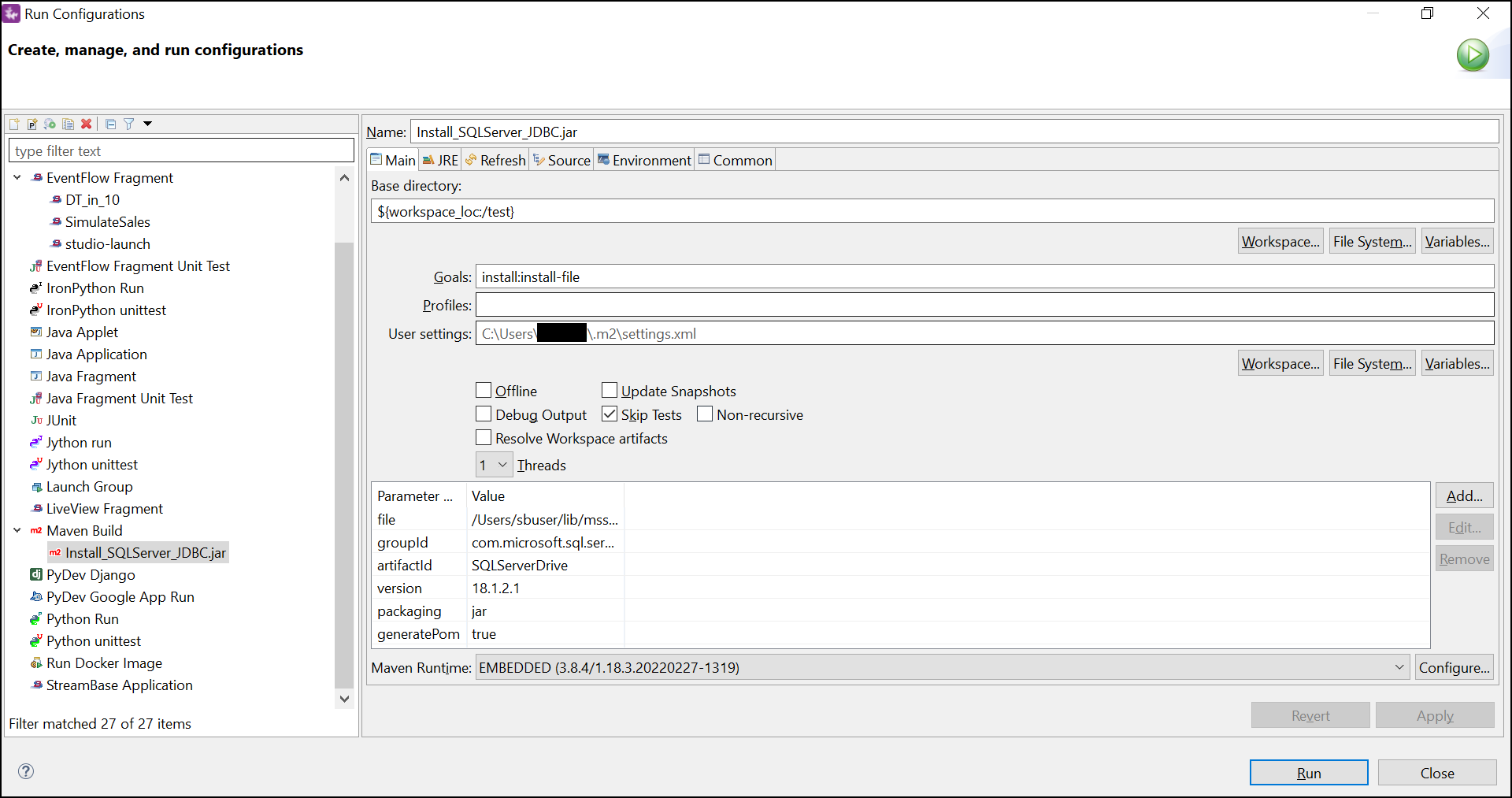
Task: Click the Launch Group type icon
Action: [36, 487]
